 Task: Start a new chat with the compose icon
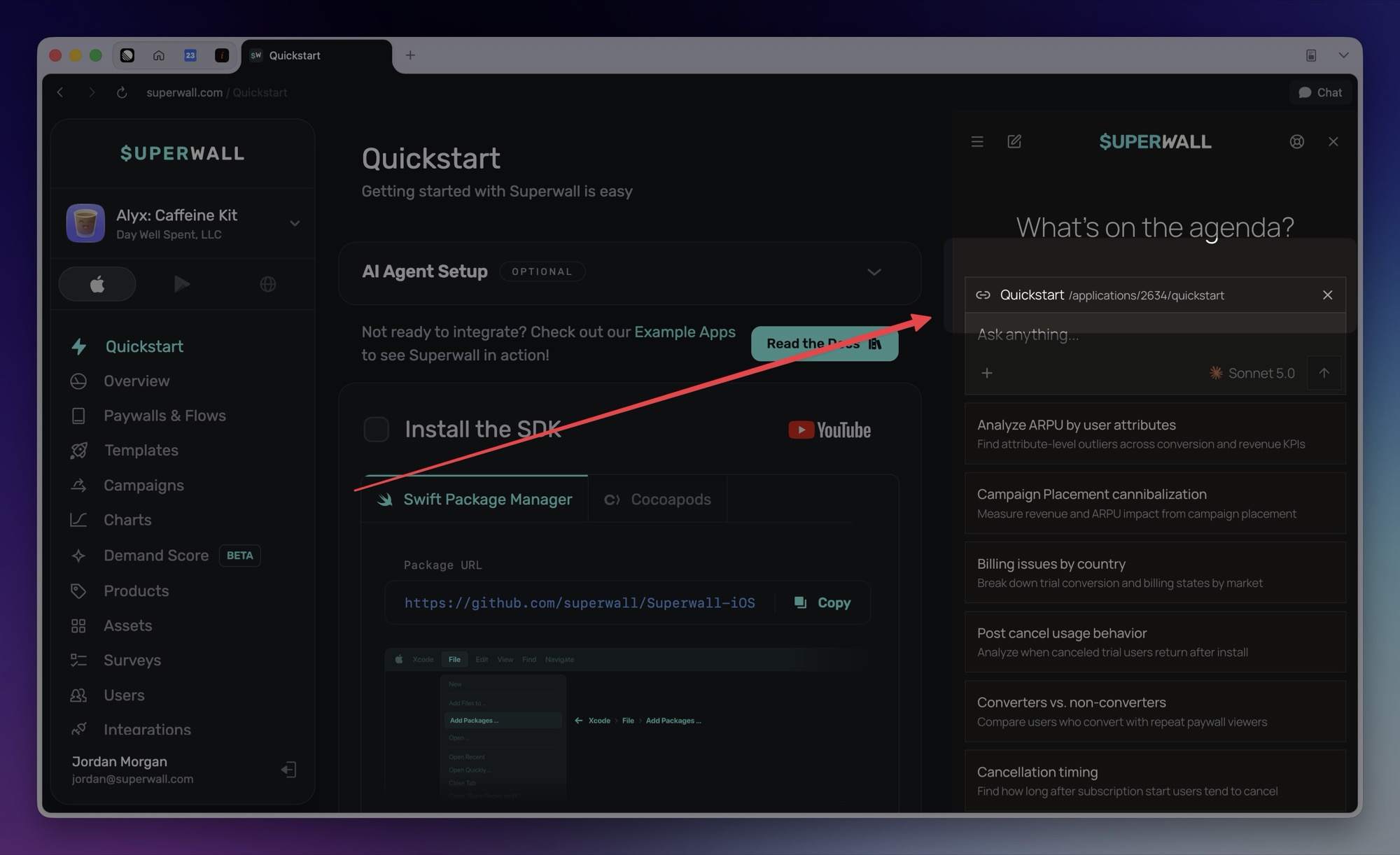coord(1014,142)
